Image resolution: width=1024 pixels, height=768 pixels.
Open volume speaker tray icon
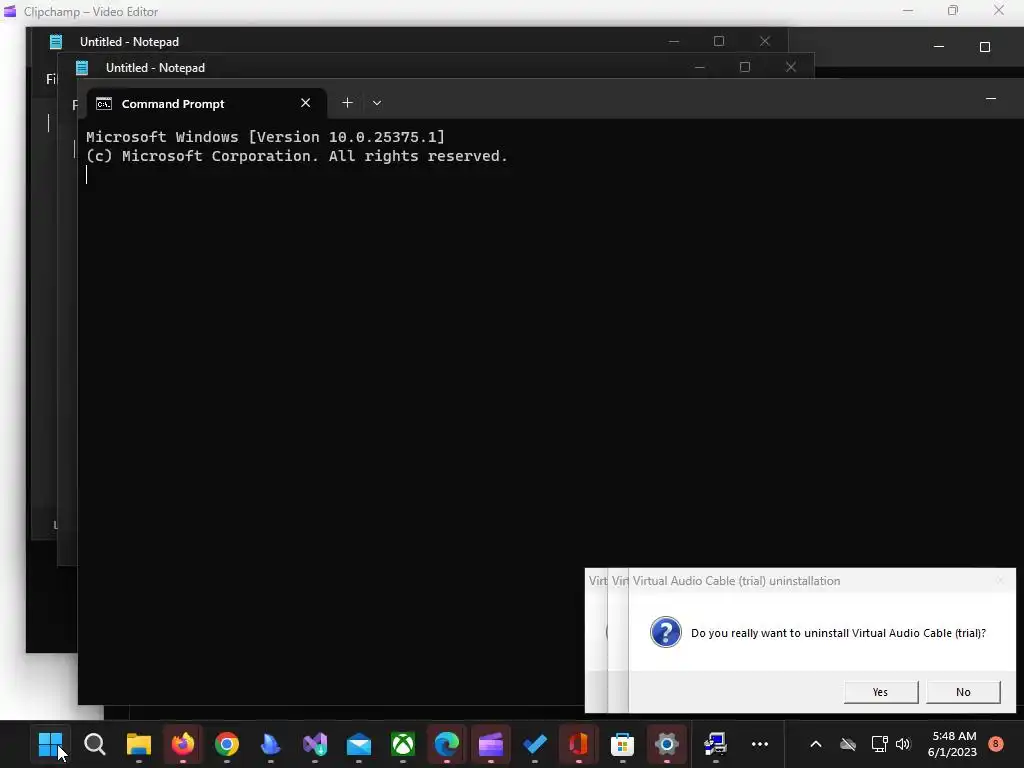tap(903, 743)
